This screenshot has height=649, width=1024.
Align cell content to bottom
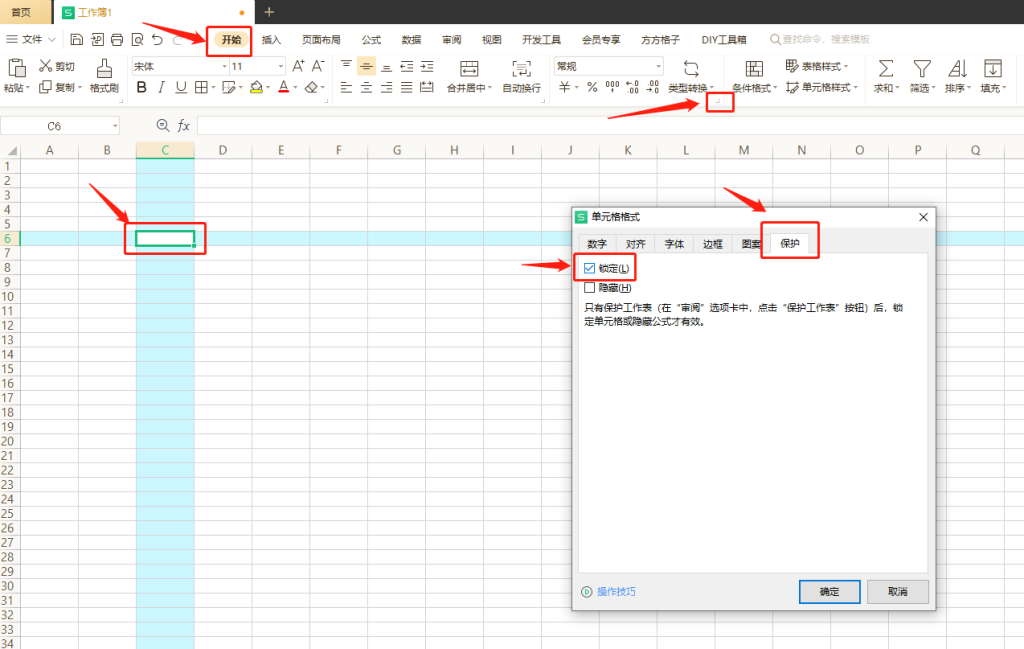coord(387,66)
